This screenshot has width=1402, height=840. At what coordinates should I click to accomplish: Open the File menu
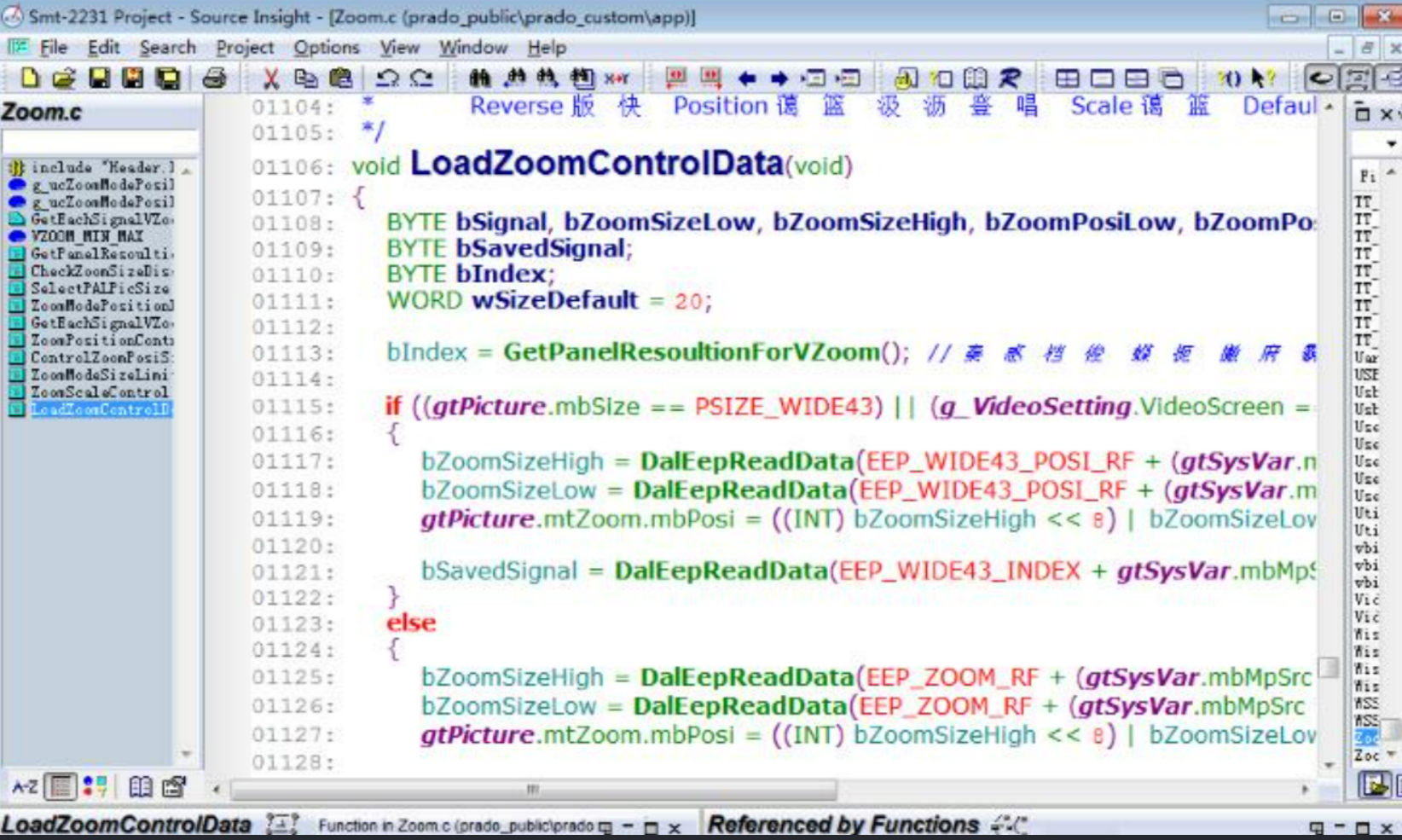tap(53, 48)
